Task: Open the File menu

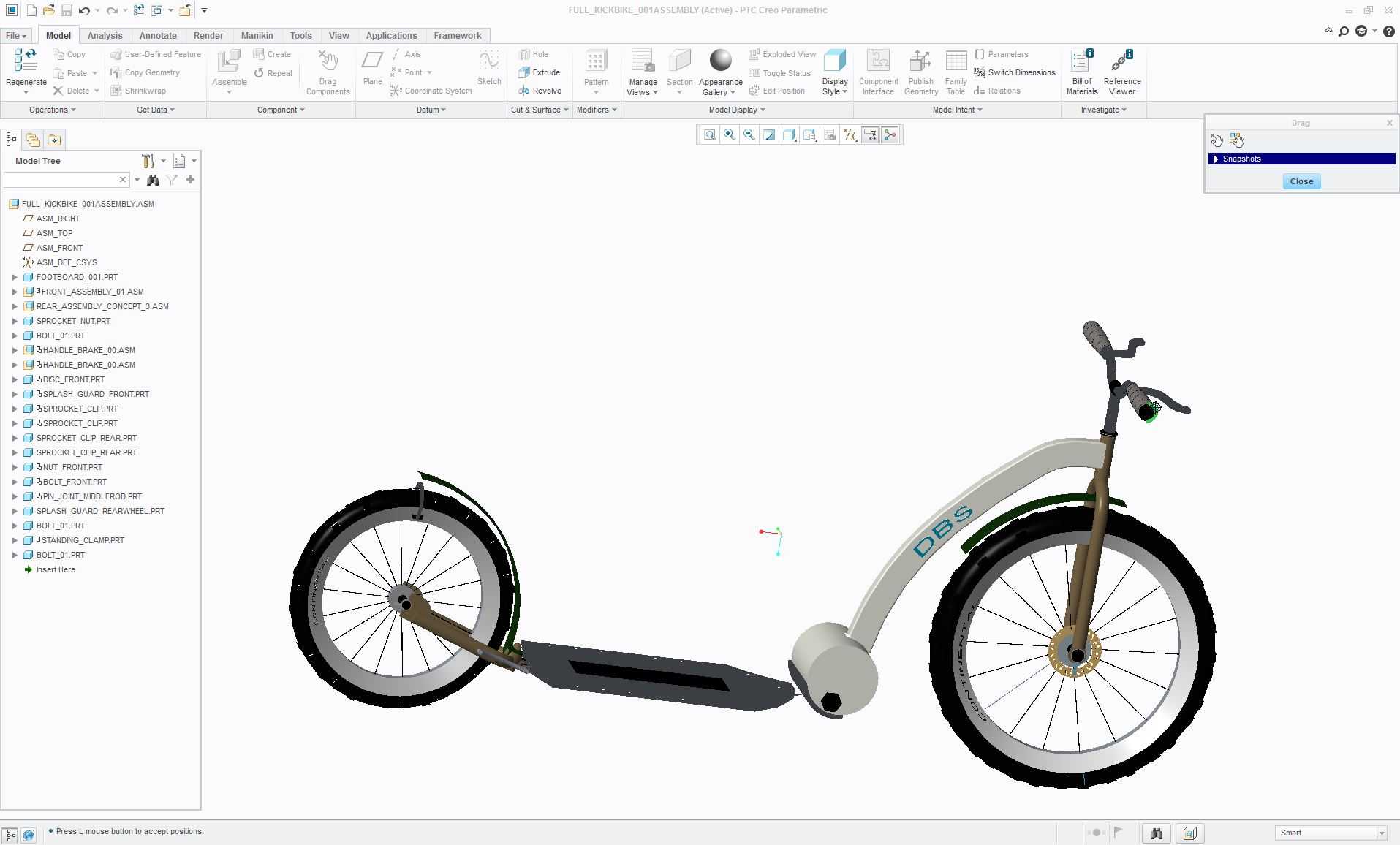Action: [15, 35]
